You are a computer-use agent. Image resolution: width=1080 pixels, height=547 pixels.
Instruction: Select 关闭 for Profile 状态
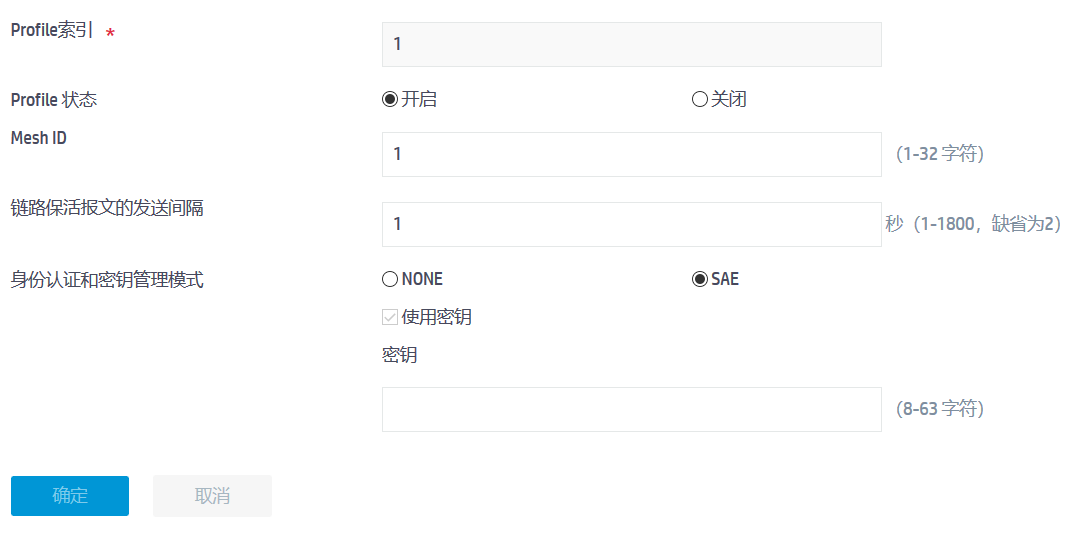click(700, 99)
